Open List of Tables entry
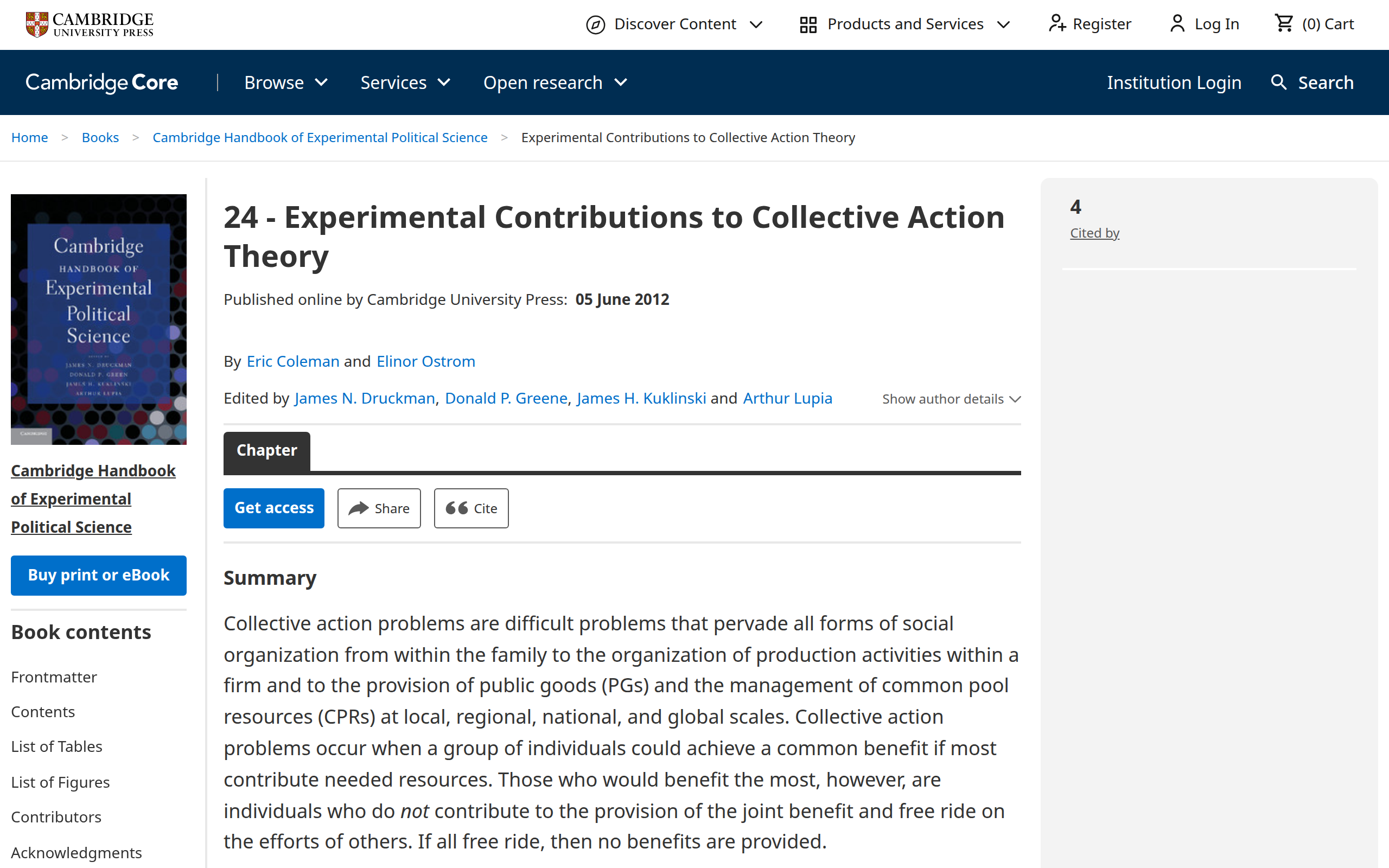The width and height of the screenshot is (1389, 868). coord(56,747)
